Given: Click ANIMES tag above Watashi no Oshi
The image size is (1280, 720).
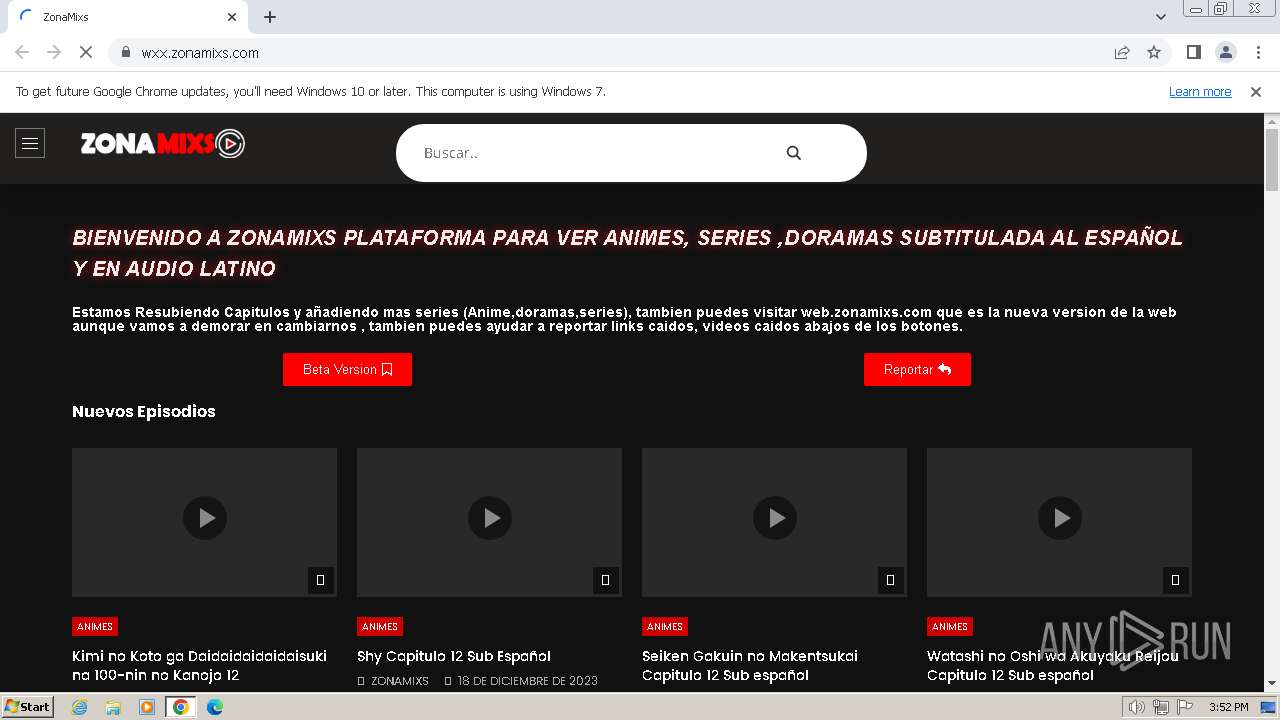Looking at the screenshot, I should click(x=950, y=626).
